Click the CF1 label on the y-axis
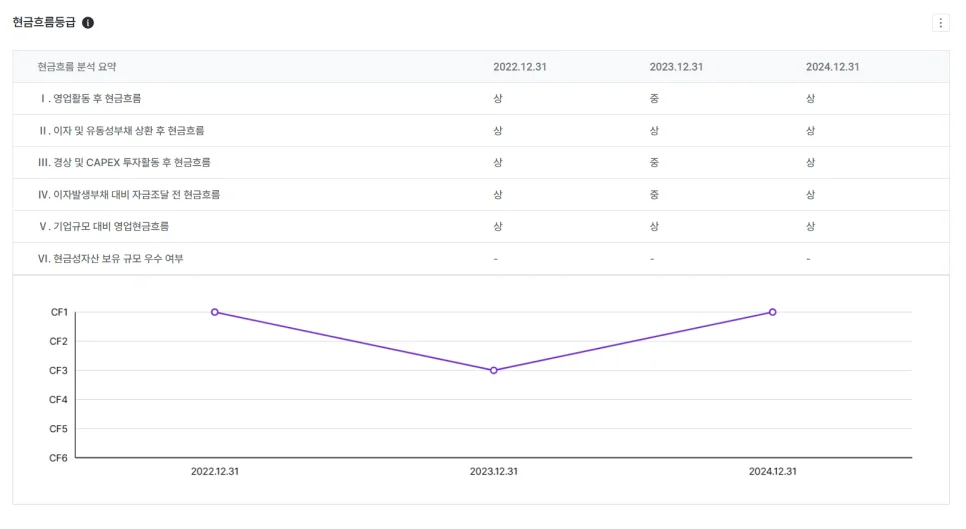 click(x=59, y=312)
